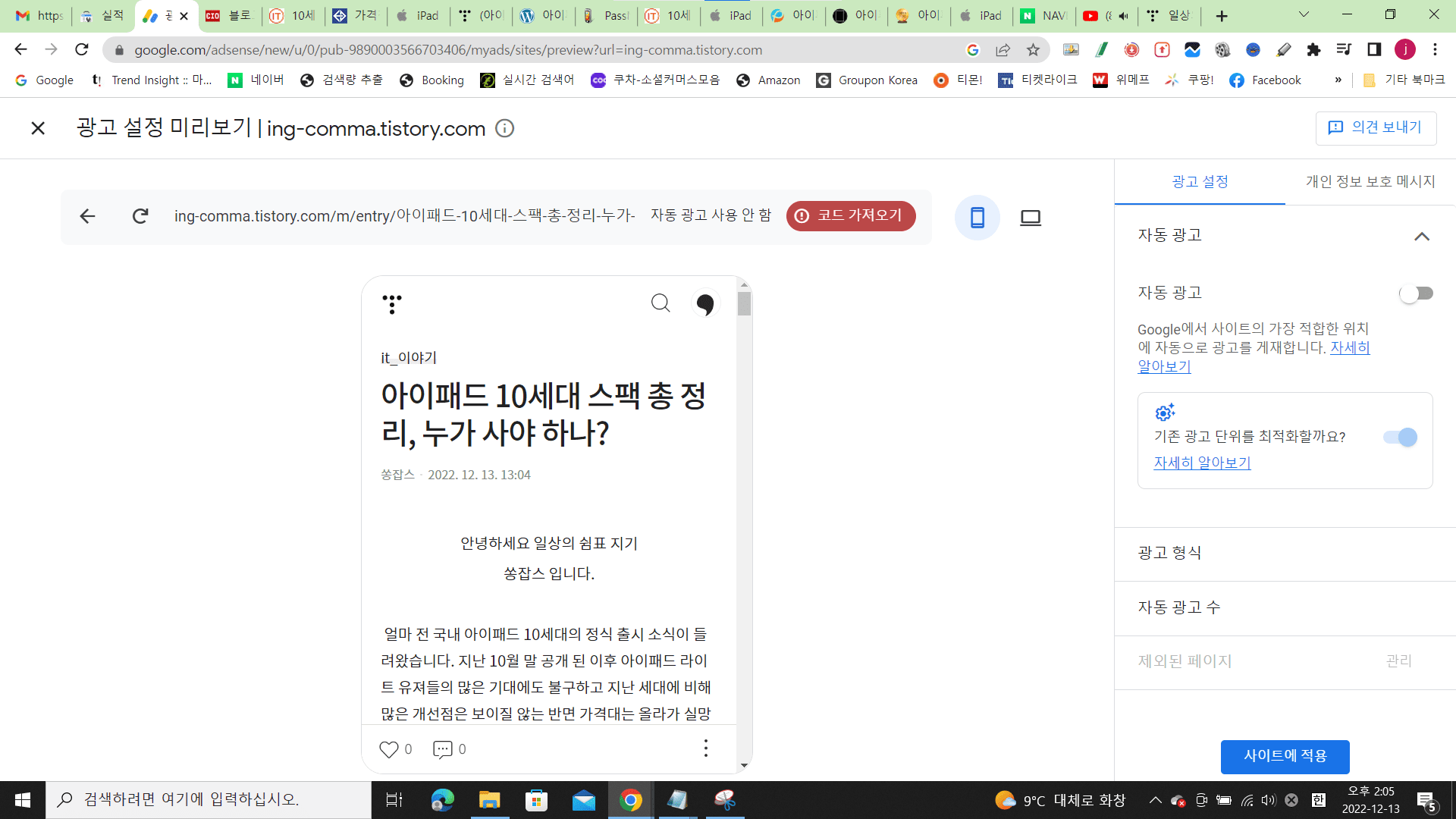Open the Tistory menu dots in preview
Screen dimensions: 1456x819
[392, 304]
